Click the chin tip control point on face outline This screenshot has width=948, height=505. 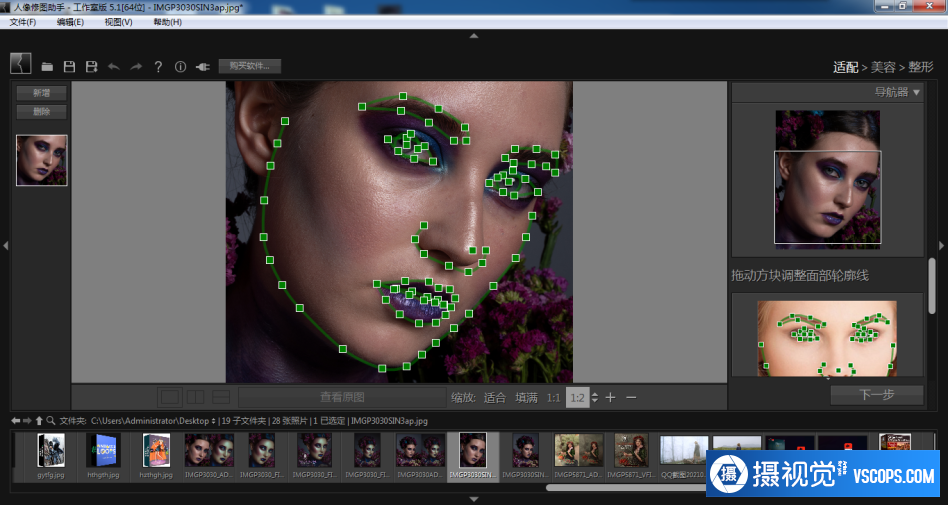(382, 368)
